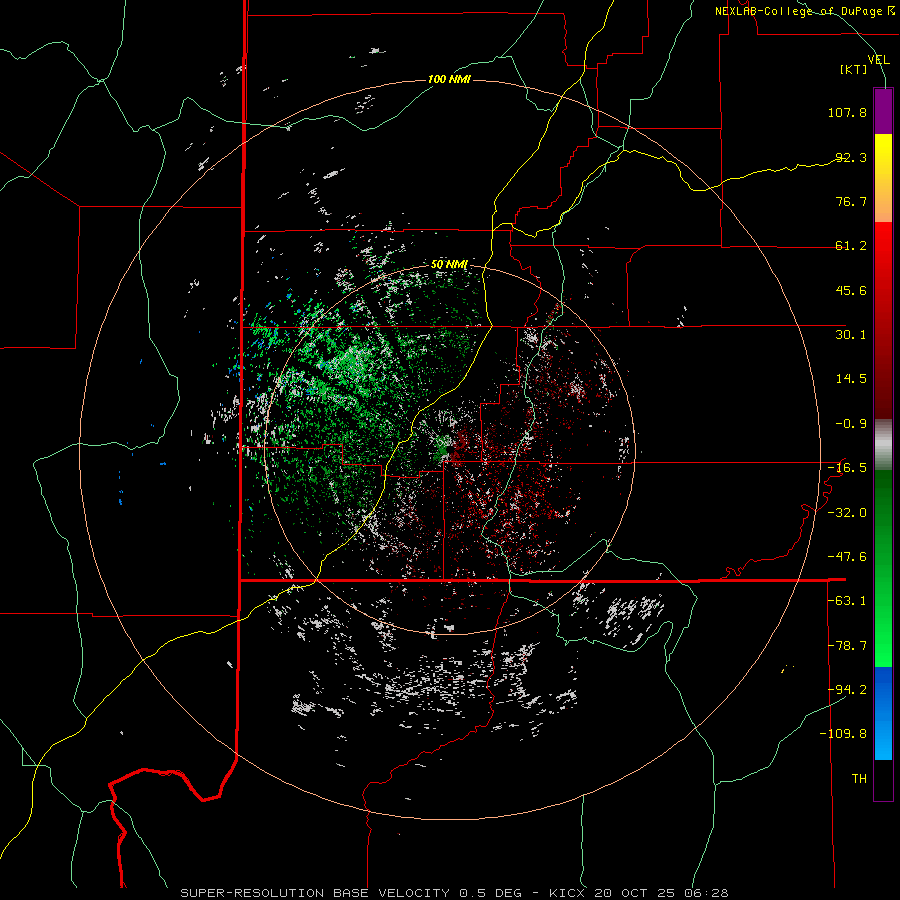The height and width of the screenshot is (900, 900).
Task: Click the 100 NMI range ring label
Action: tap(449, 79)
